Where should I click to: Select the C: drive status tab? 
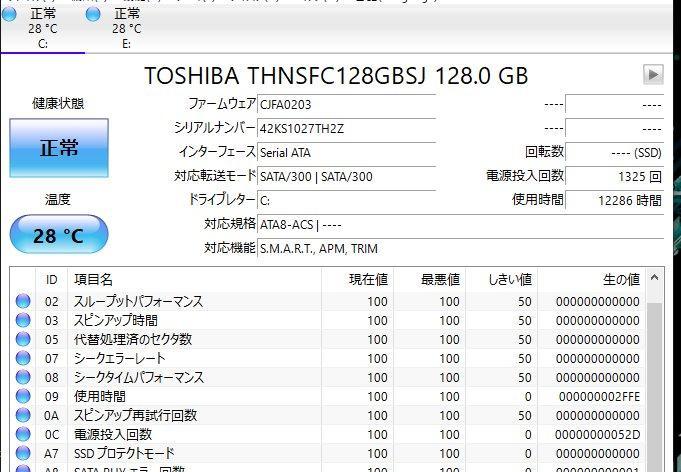43,28
